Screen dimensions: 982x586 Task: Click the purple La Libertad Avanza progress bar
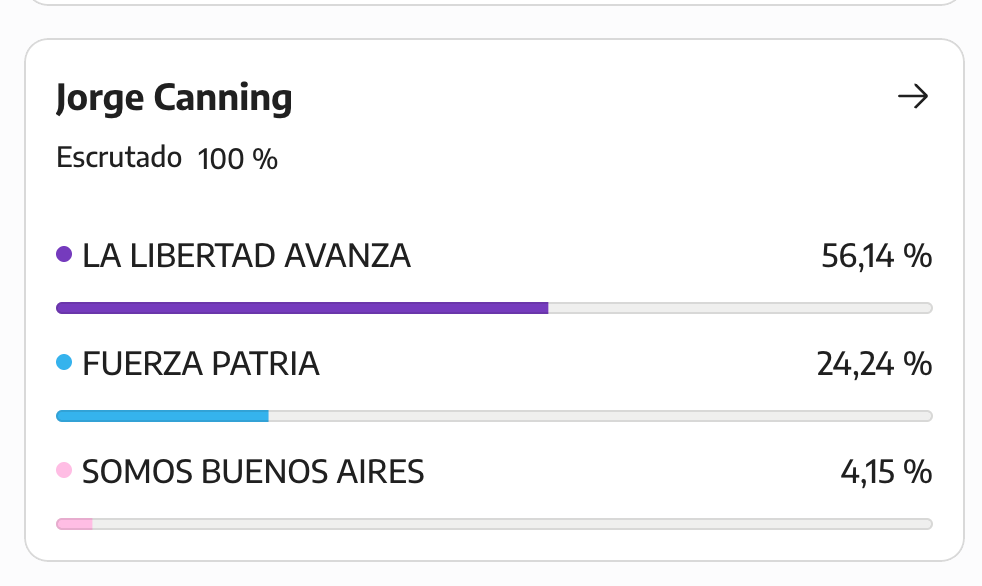click(x=302, y=308)
